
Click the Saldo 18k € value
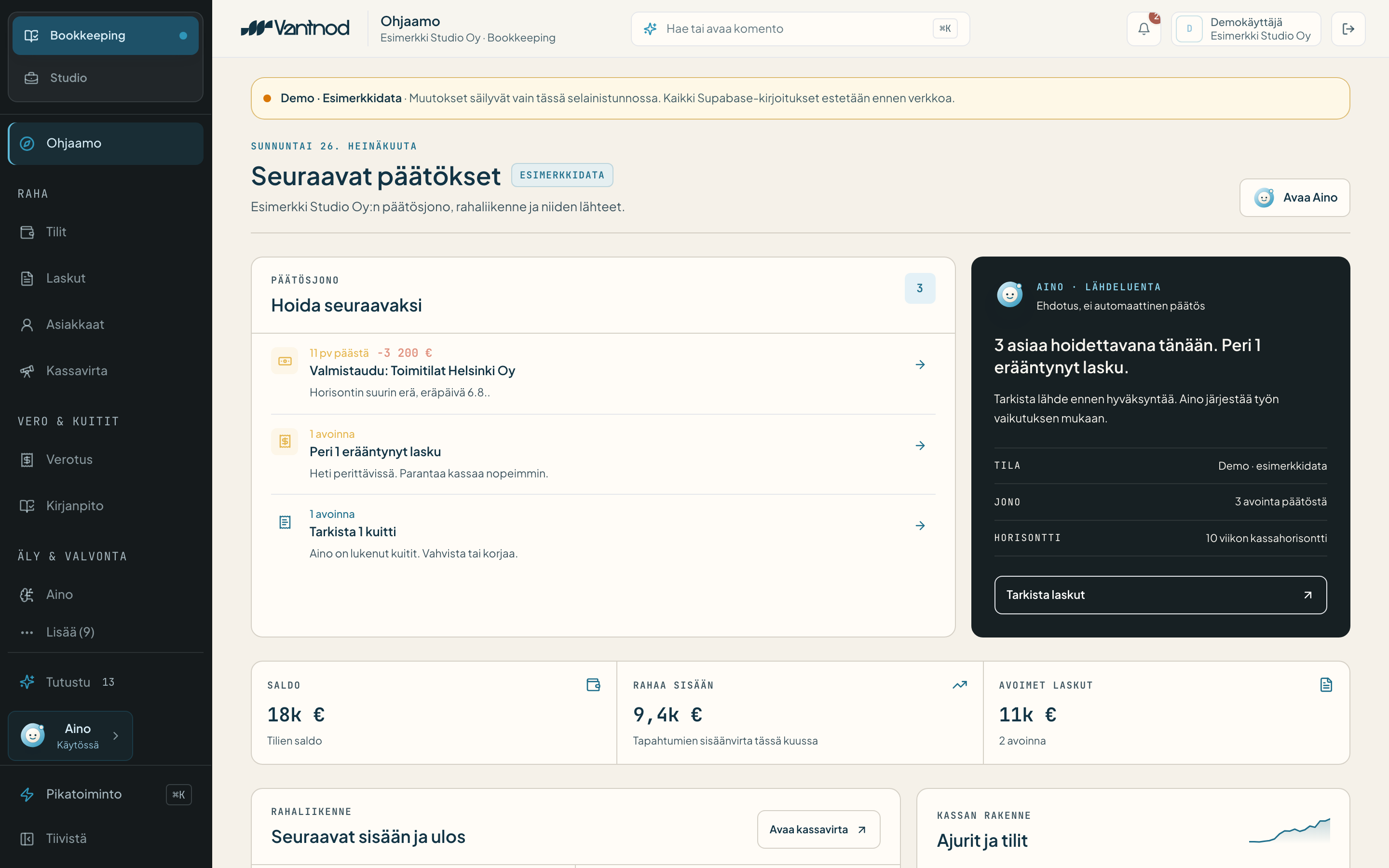tap(296, 715)
